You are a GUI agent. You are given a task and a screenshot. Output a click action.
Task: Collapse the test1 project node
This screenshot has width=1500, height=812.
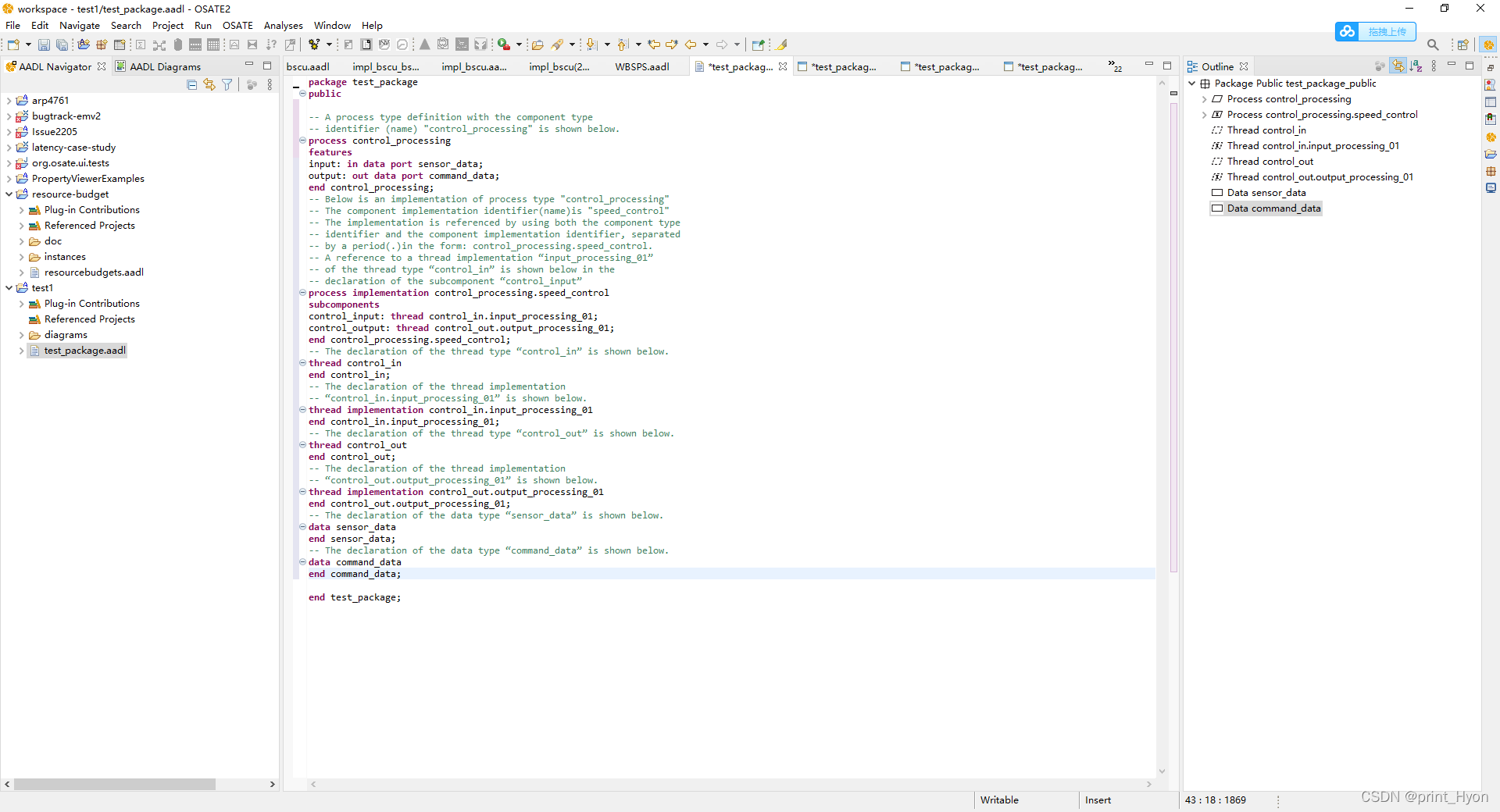pos(9,288)
